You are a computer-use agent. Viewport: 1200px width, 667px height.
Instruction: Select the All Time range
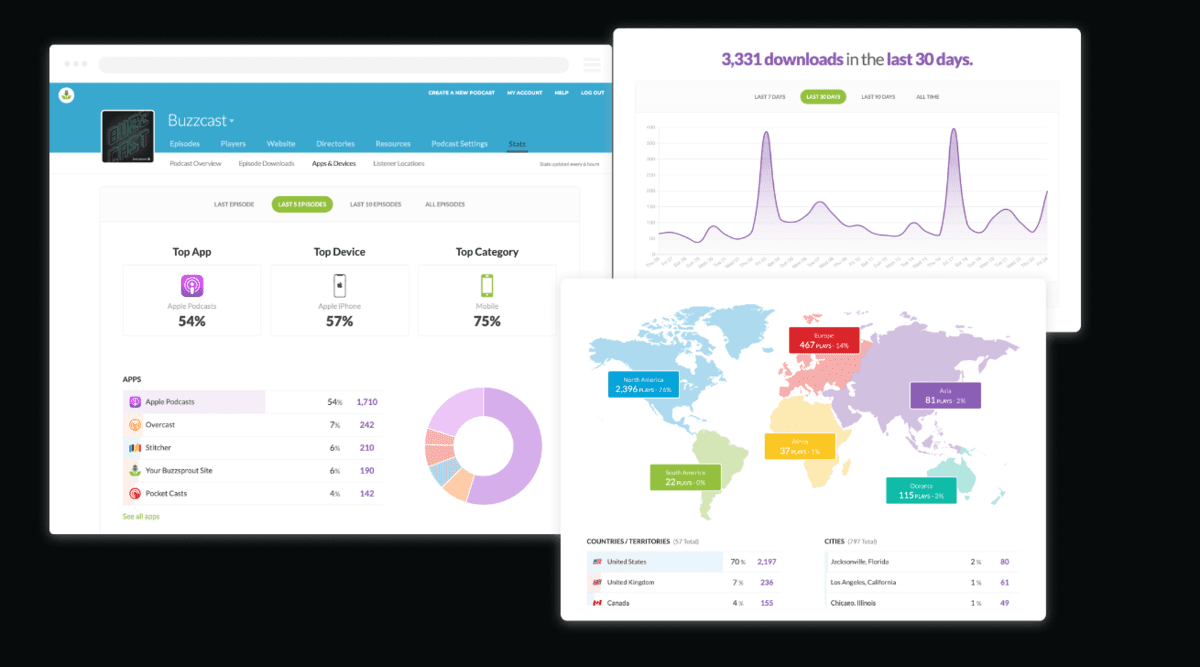coord(927,97)
